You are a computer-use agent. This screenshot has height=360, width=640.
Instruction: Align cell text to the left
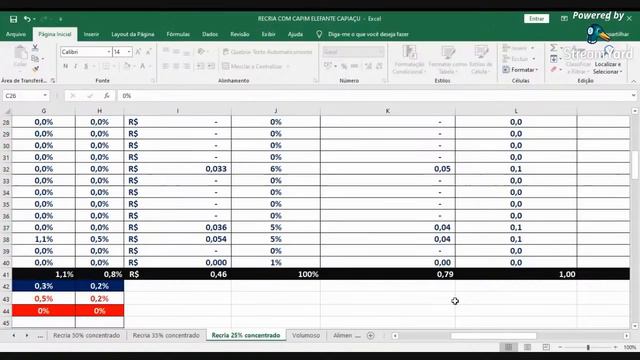[x=165, y=66]
